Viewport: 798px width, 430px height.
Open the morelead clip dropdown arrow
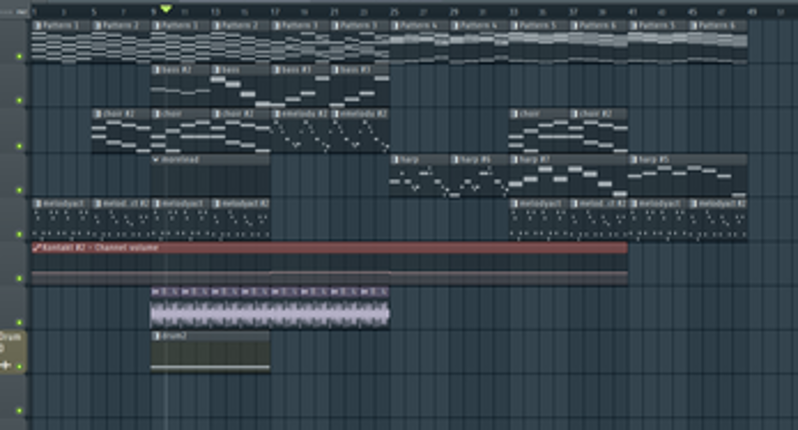156,159
